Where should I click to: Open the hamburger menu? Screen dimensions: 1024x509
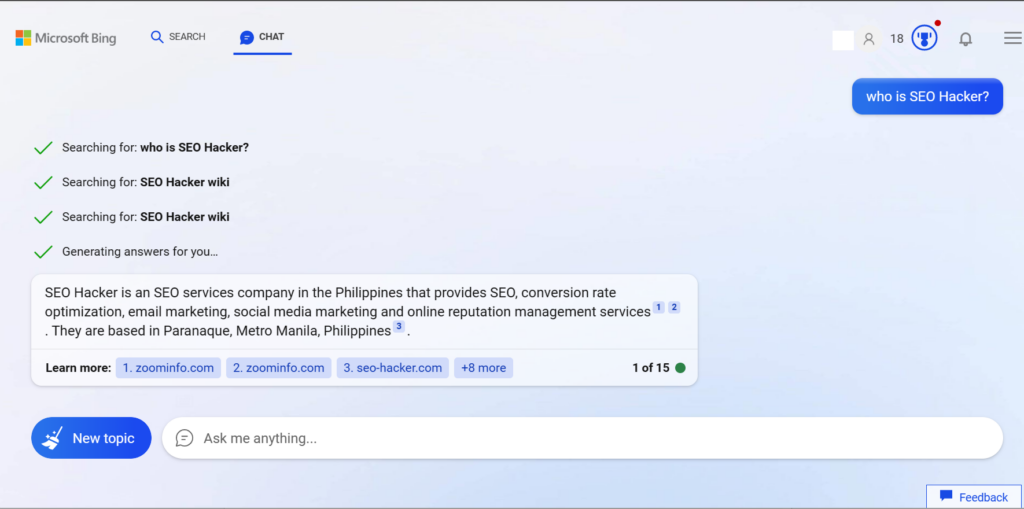tap(1012, 38)
